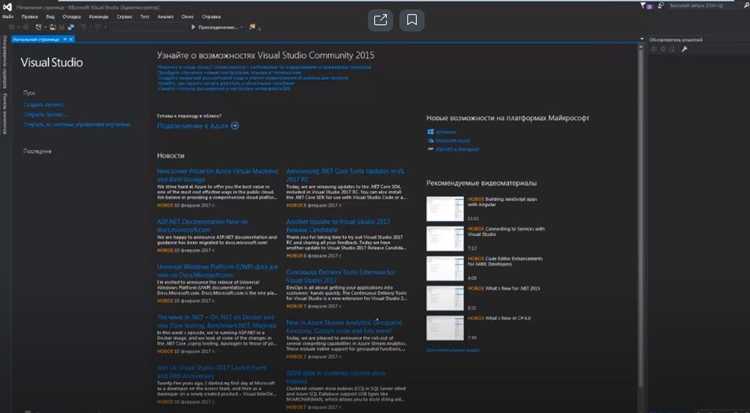
Task: Close the Начальная страница tab
Action: (x=71, y=39)
